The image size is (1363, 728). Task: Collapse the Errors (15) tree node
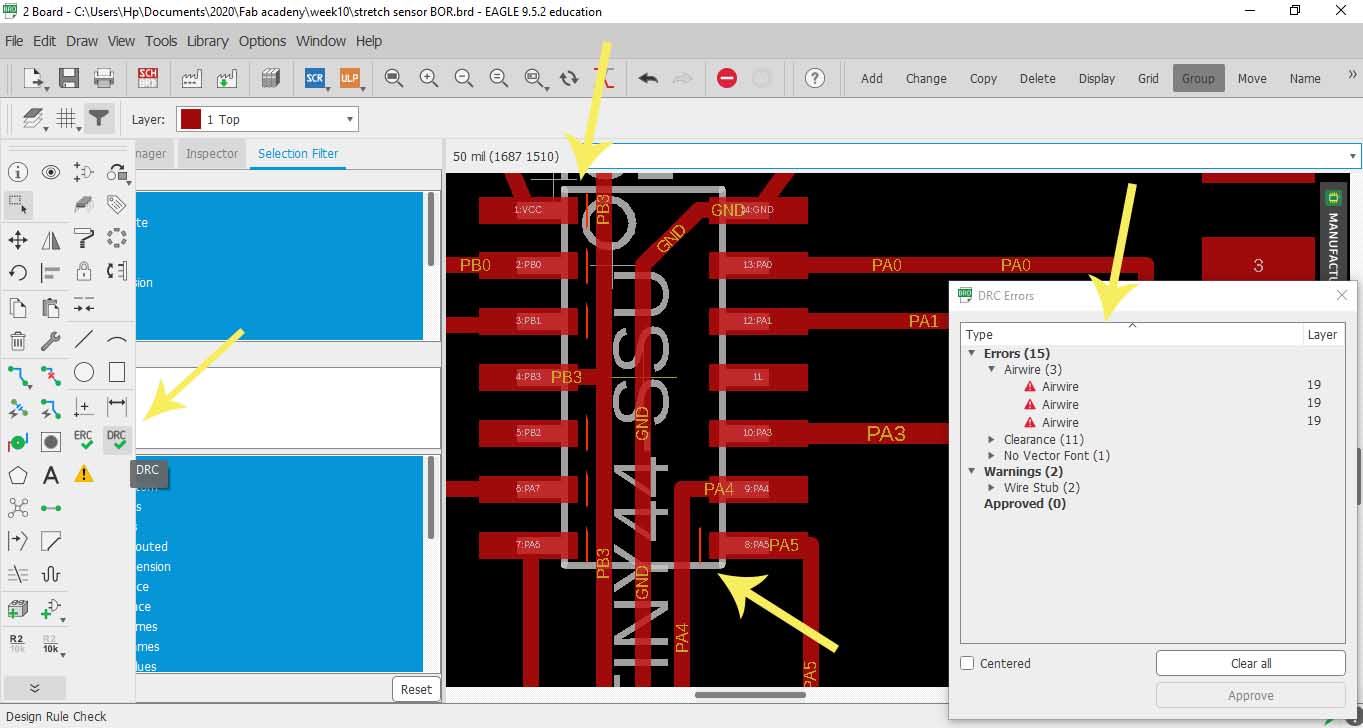tap(972, 353)
